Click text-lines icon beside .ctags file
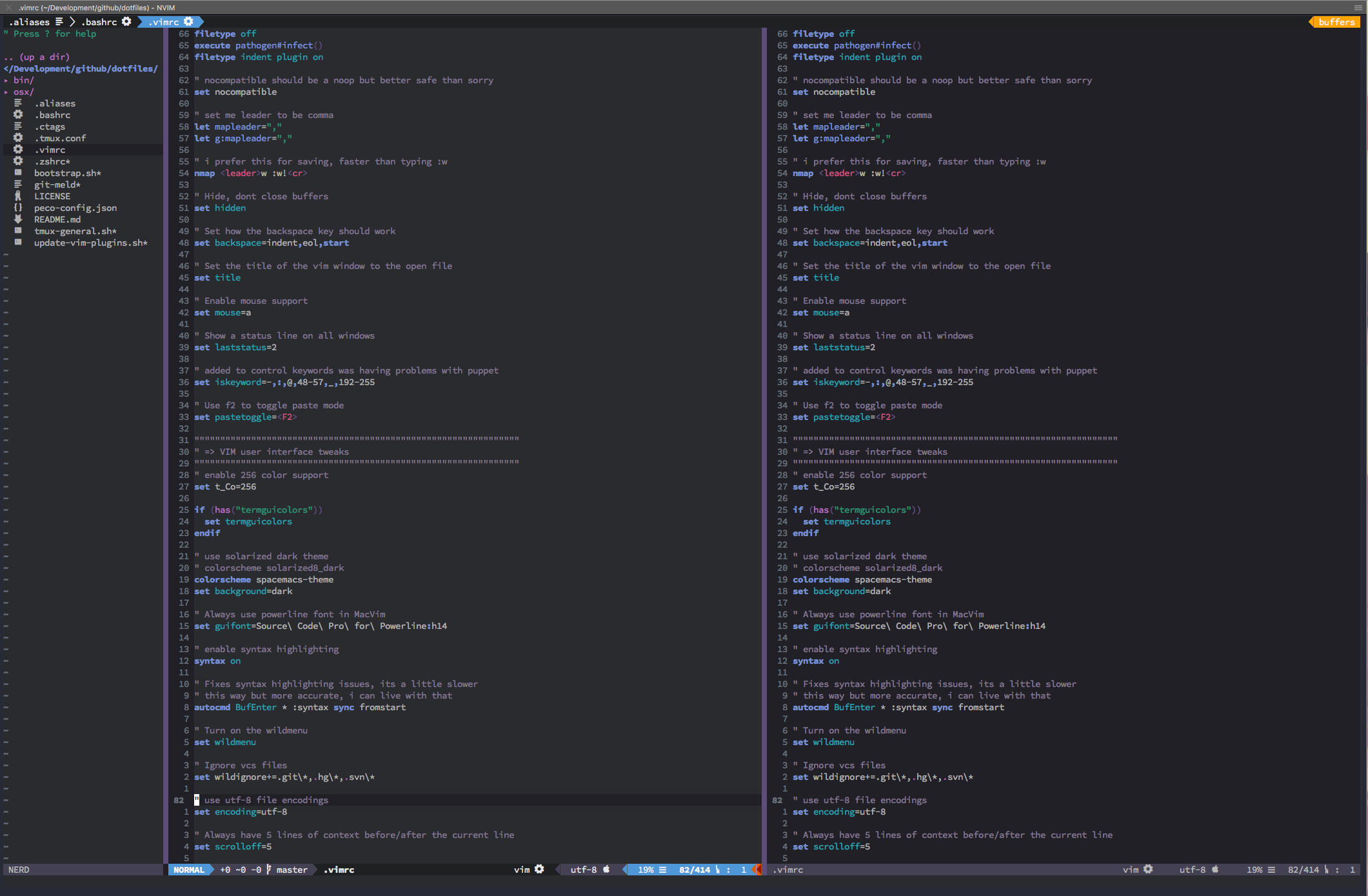The image size is (1368, 896). pos(18,126)
